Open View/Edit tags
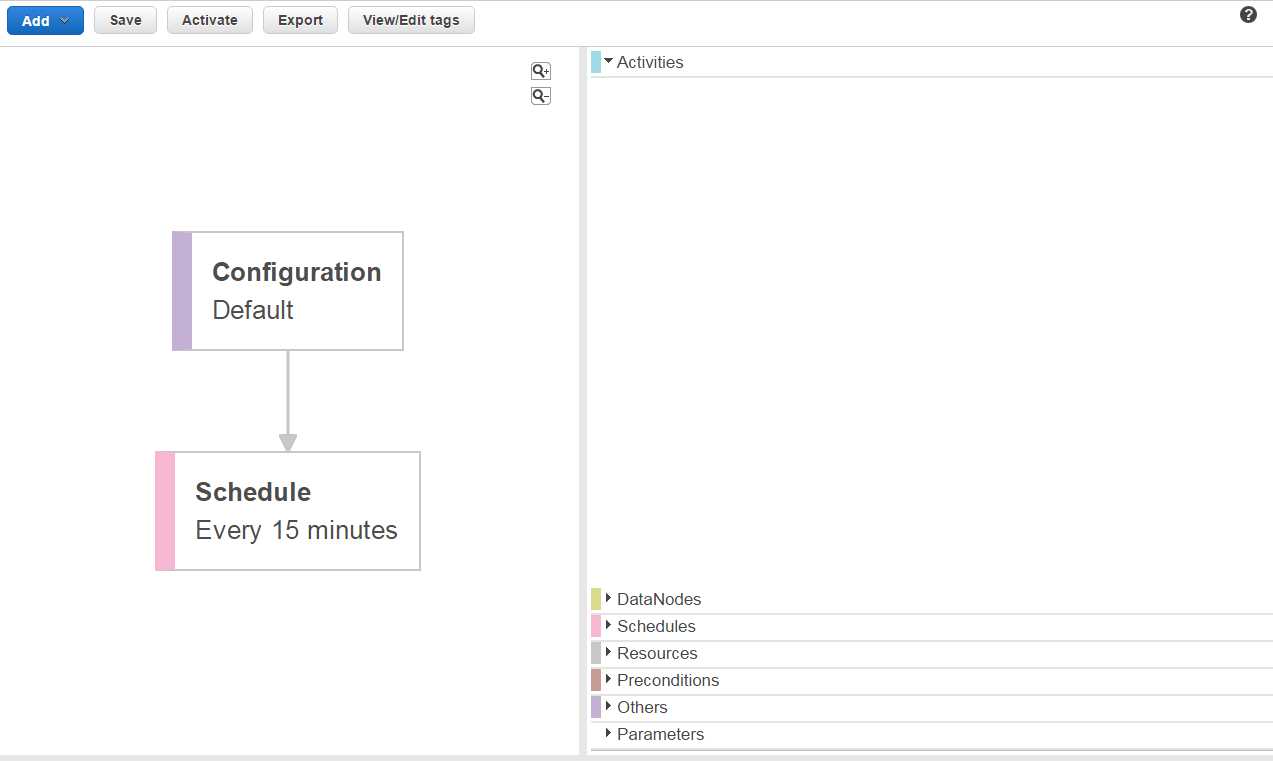Viewport: 1273px width, 761px height. pyautogui.click(x=411, y=20)
